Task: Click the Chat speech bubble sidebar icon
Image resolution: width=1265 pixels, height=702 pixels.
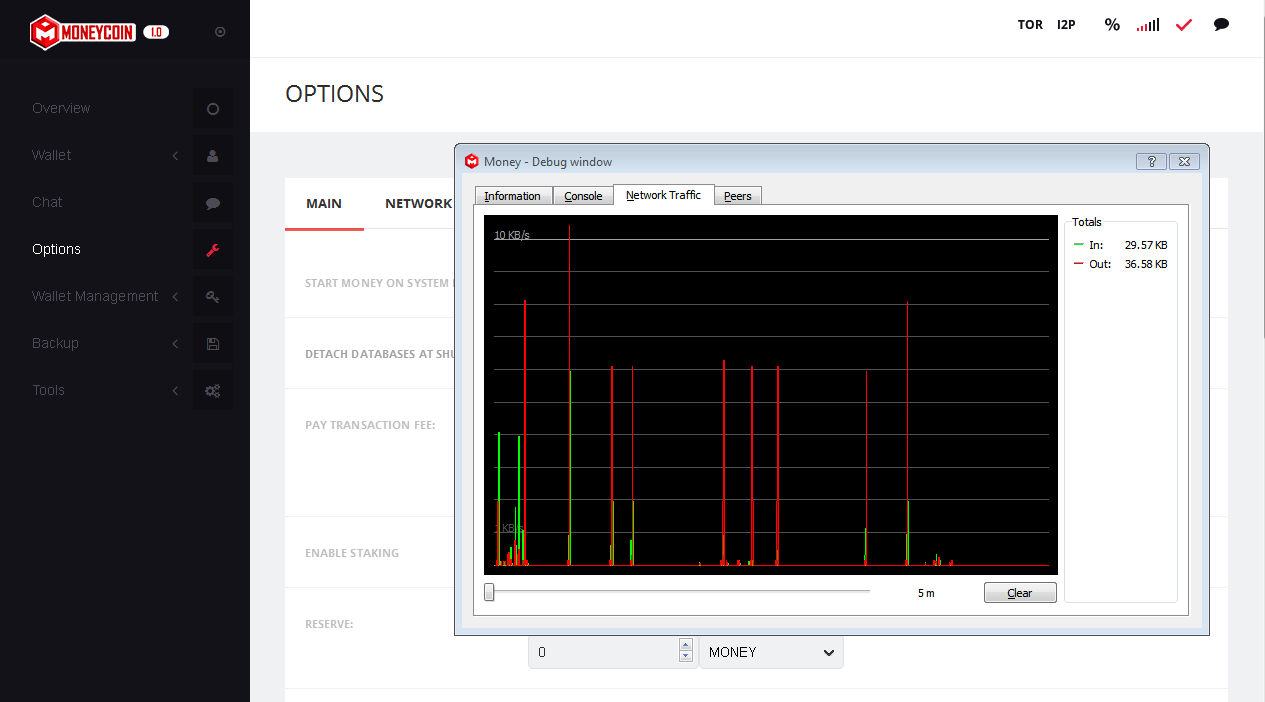Action: (213, 203)
